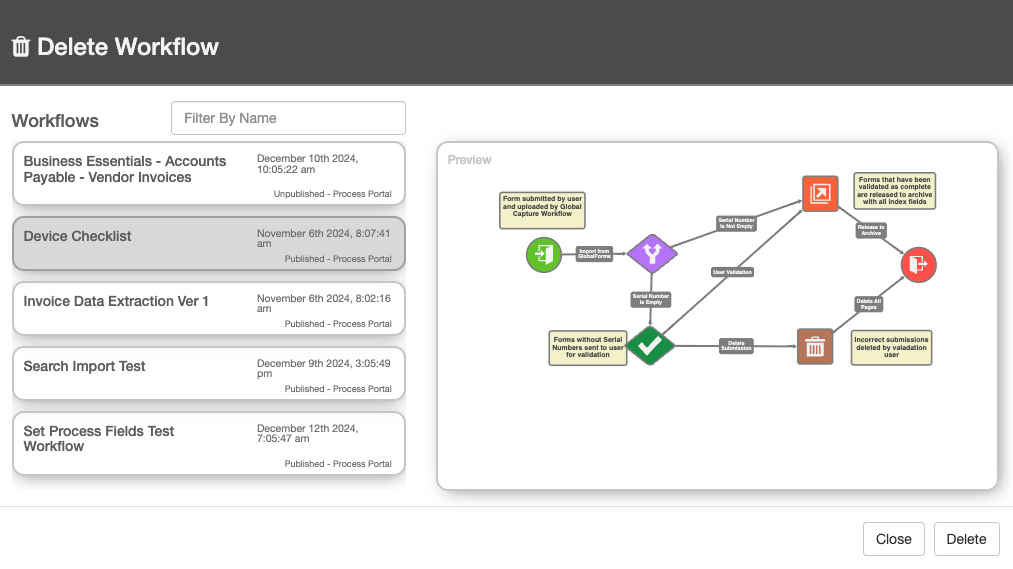This screenshot has height=569, width=1013.
Task: Click the 'Delete Submission' connector label
Action: coord(736,346)
